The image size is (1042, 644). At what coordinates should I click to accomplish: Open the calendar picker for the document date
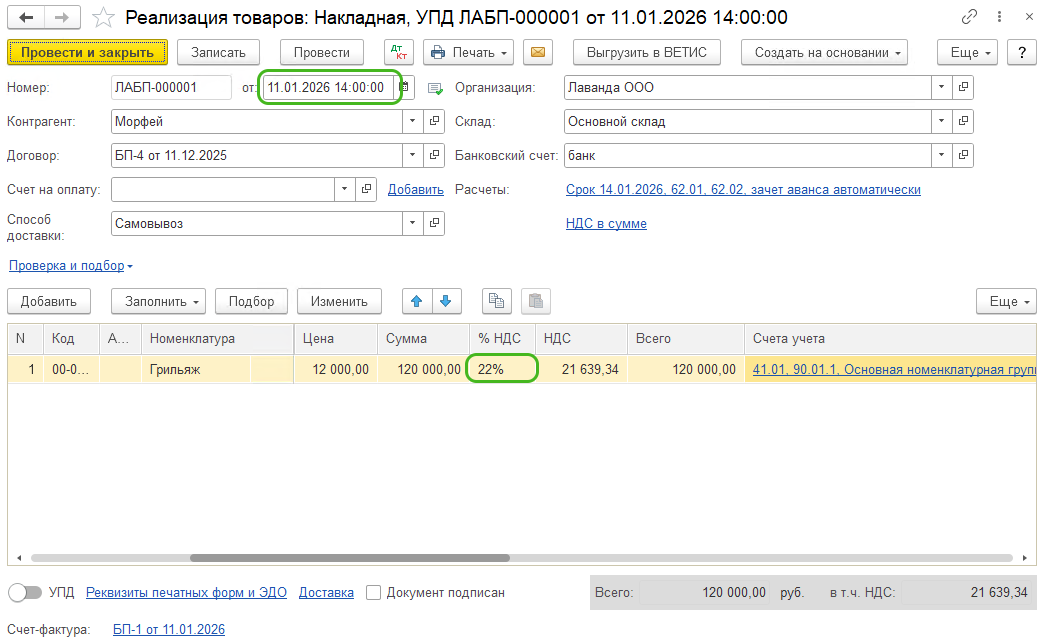[x=405, y=87]
